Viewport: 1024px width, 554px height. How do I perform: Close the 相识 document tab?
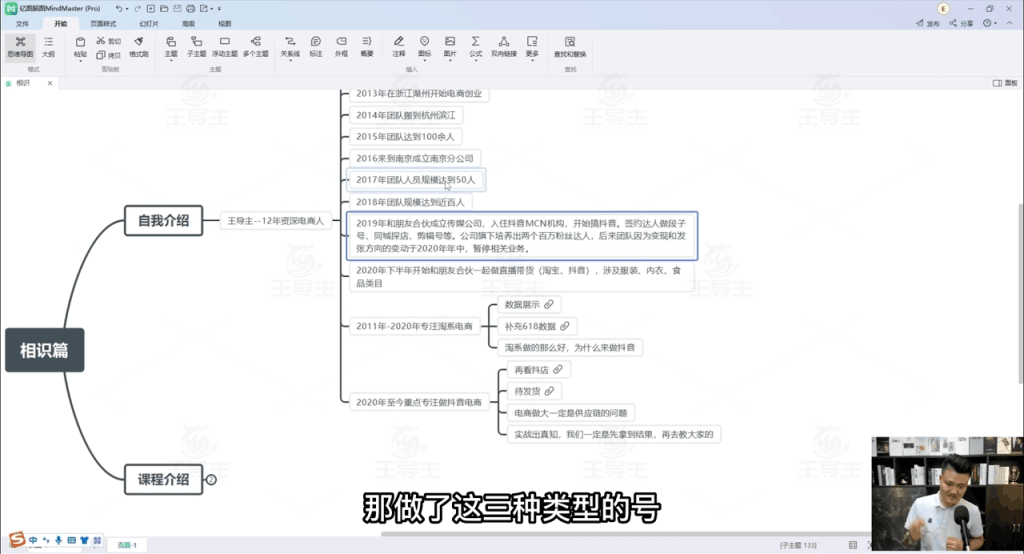click(x=50, y=83)
